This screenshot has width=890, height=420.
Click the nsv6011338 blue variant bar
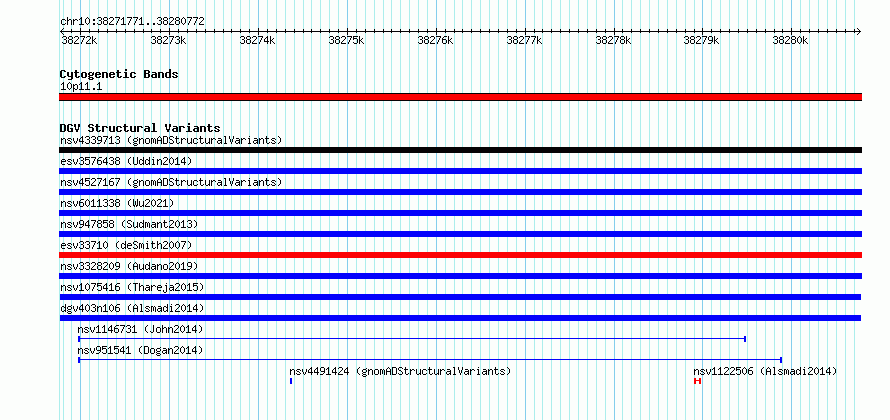(x=460, y=213)
